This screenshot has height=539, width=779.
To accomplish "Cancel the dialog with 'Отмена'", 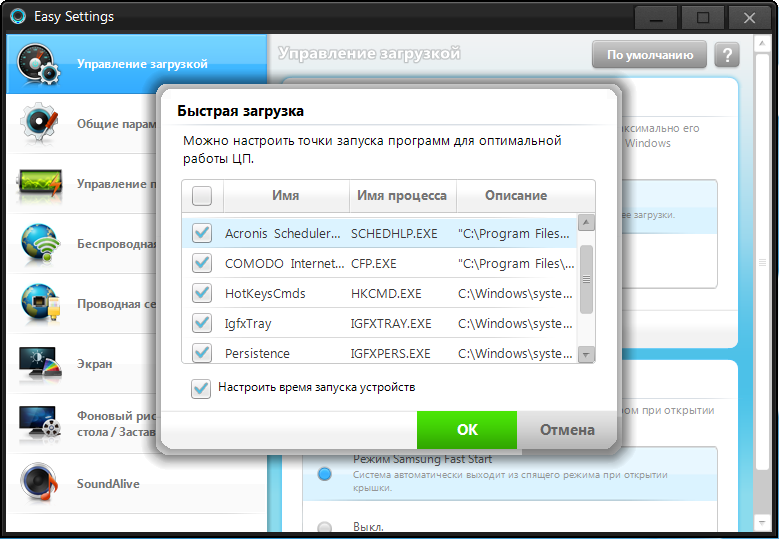I will [x=567, y=430].
